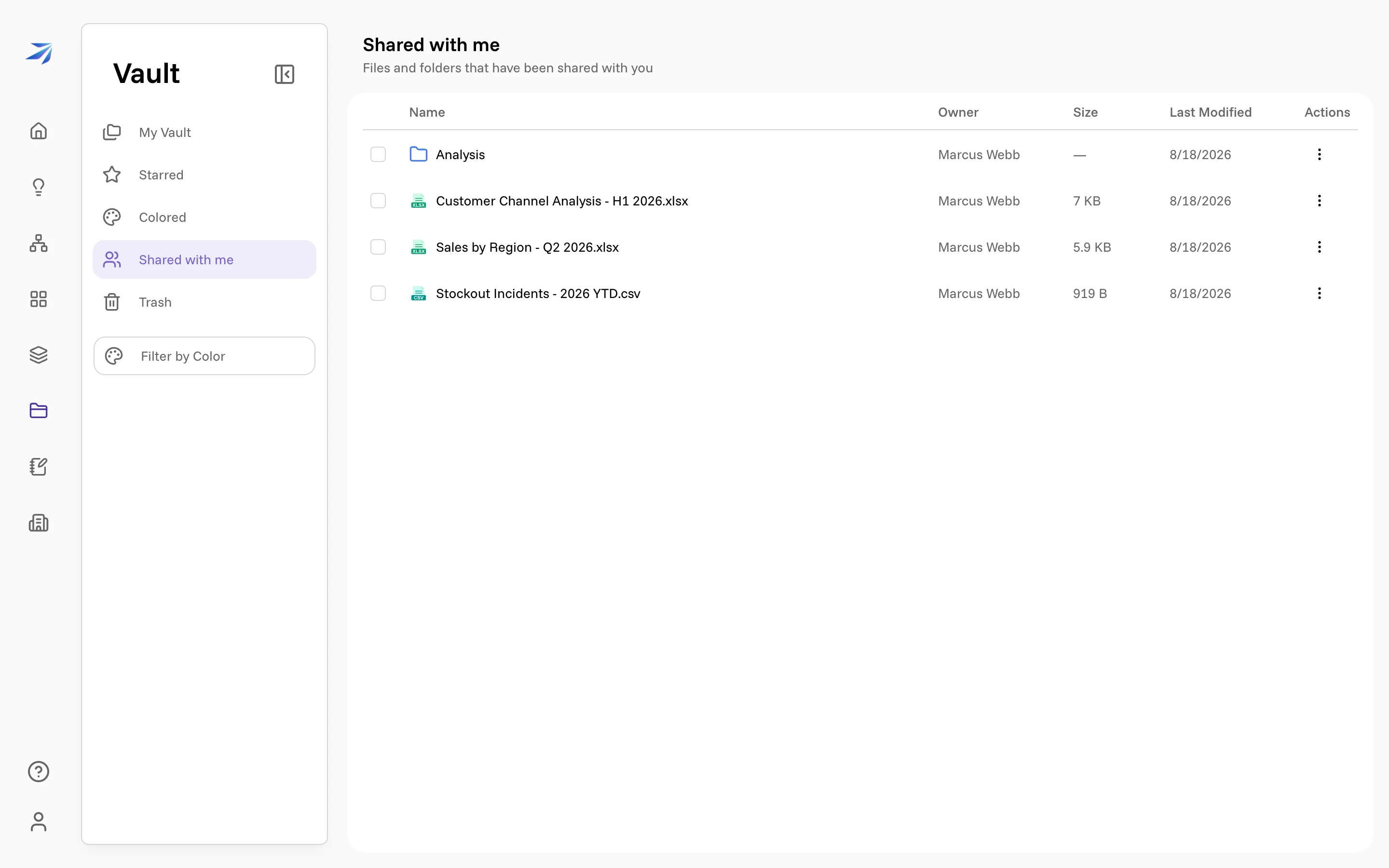Screen dimensions: 1389x868
Task: Open the user profile icon
Action: [x=39, y=822]
